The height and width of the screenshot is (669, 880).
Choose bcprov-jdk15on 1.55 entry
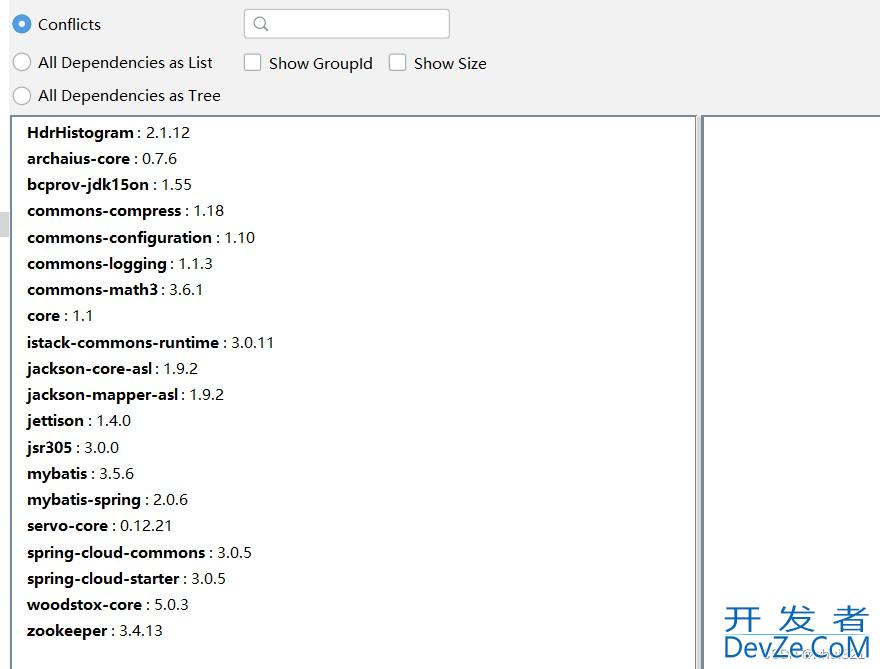(x=109, y=185)
